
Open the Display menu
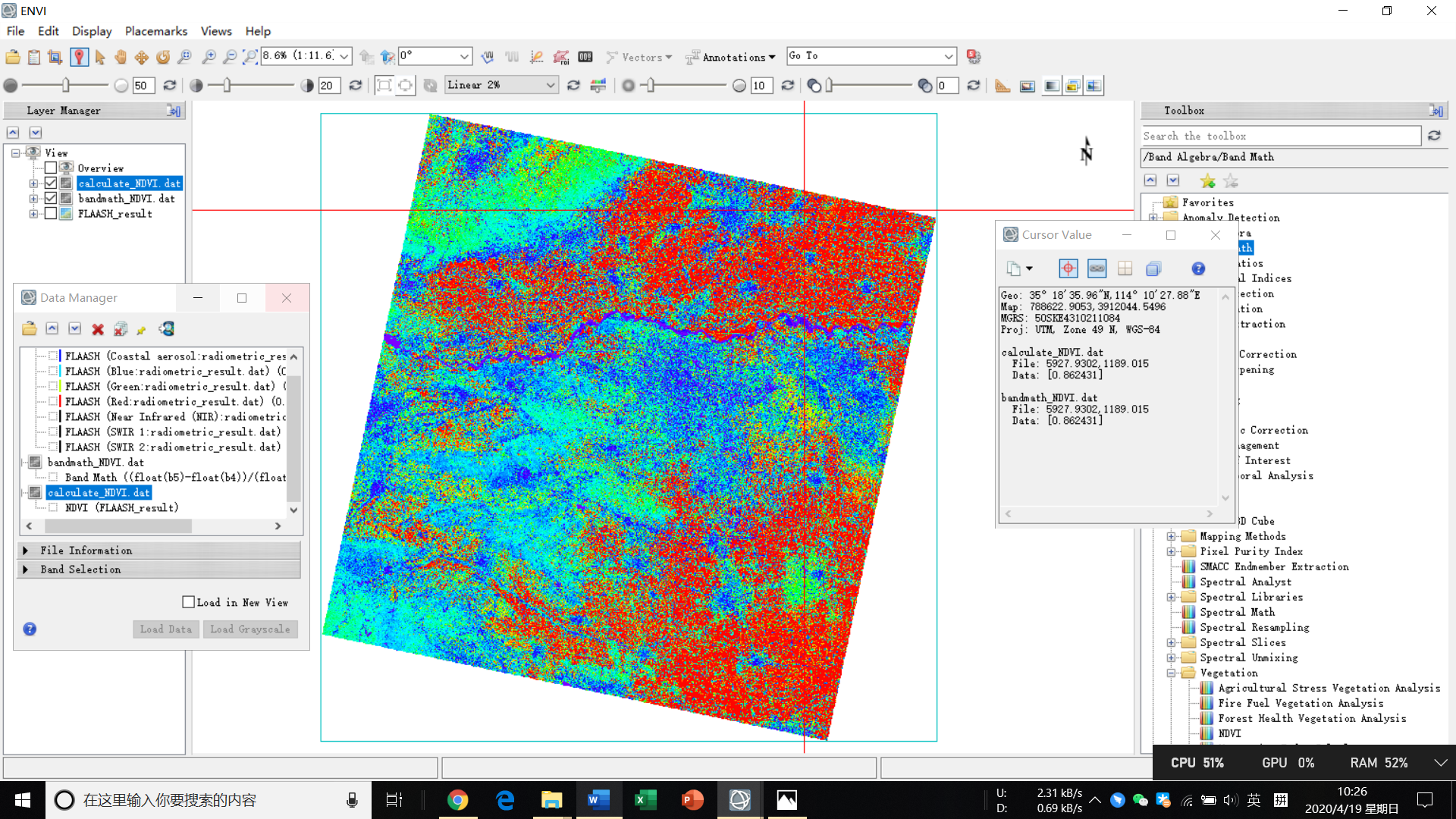point(91,31)
